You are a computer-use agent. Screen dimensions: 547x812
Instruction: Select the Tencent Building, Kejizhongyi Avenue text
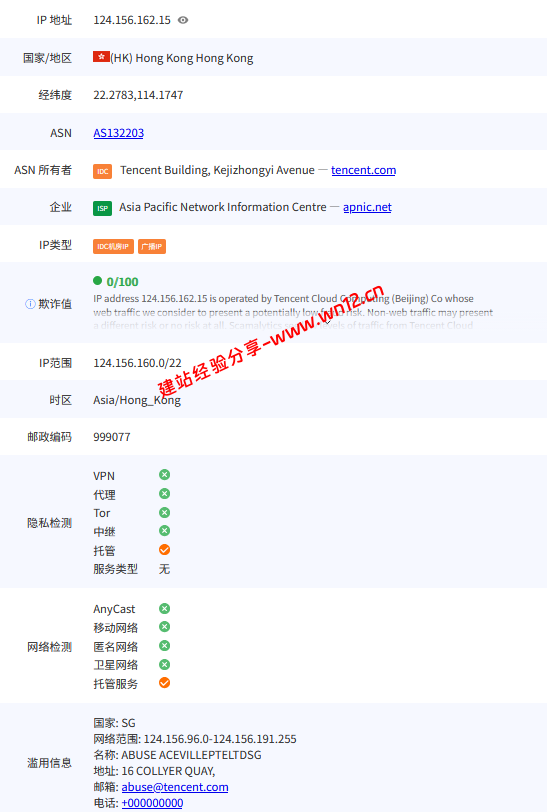tap(218, 170)
